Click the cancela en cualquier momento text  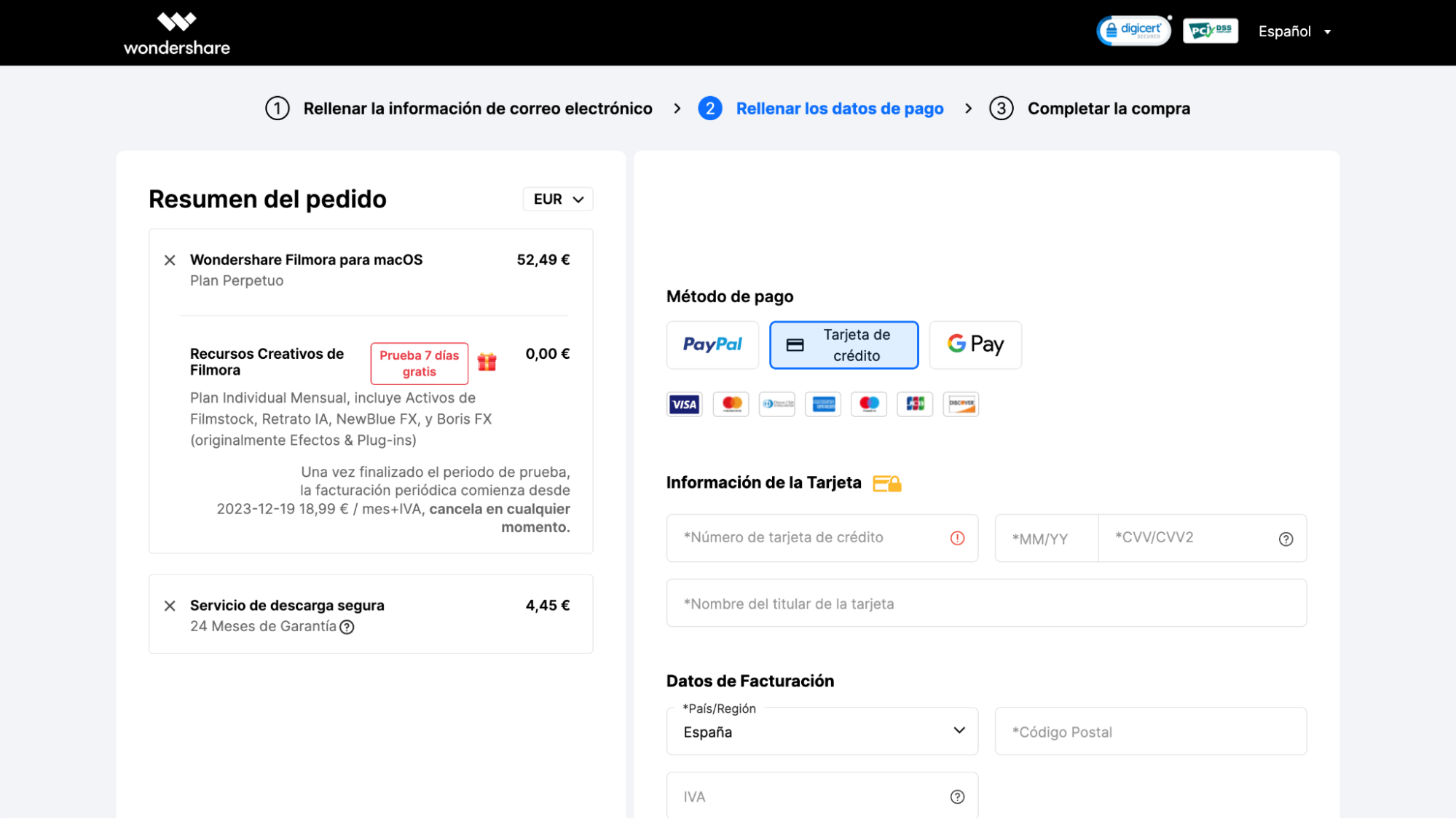(500, 518)
